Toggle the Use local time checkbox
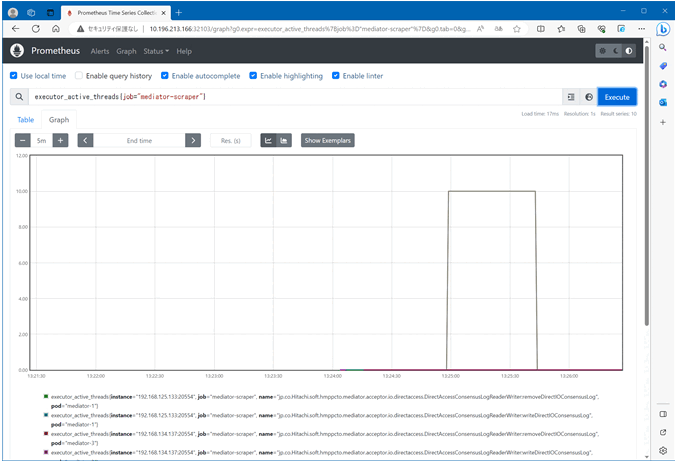This screenshot has width=676, height=462. point(13,76)
